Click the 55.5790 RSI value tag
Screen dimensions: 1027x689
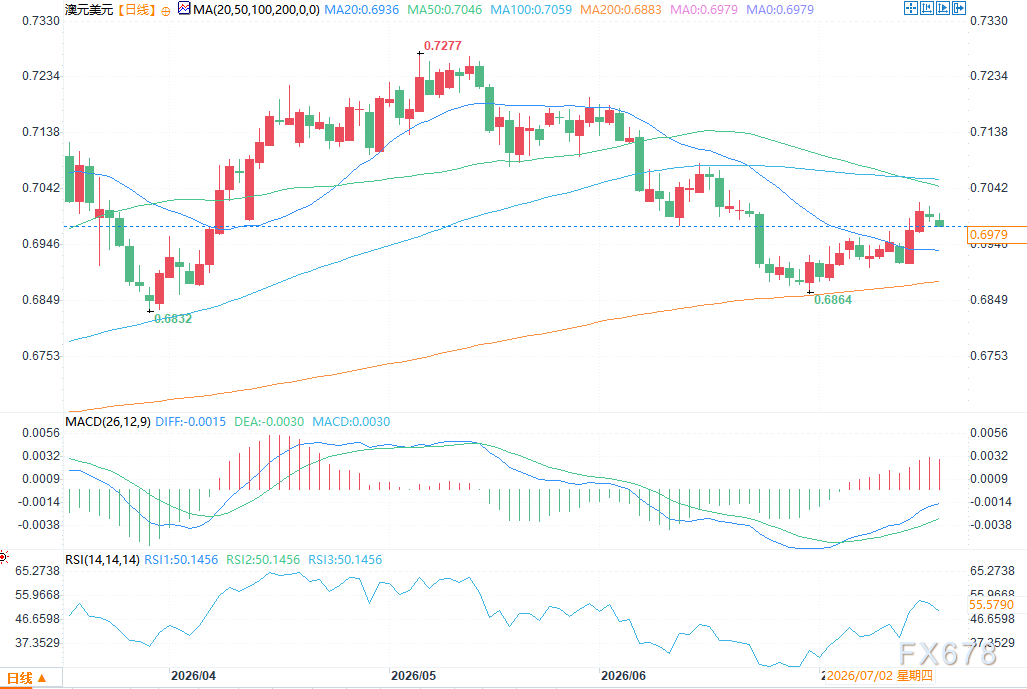pyautogui.click(x=991, y=605)
